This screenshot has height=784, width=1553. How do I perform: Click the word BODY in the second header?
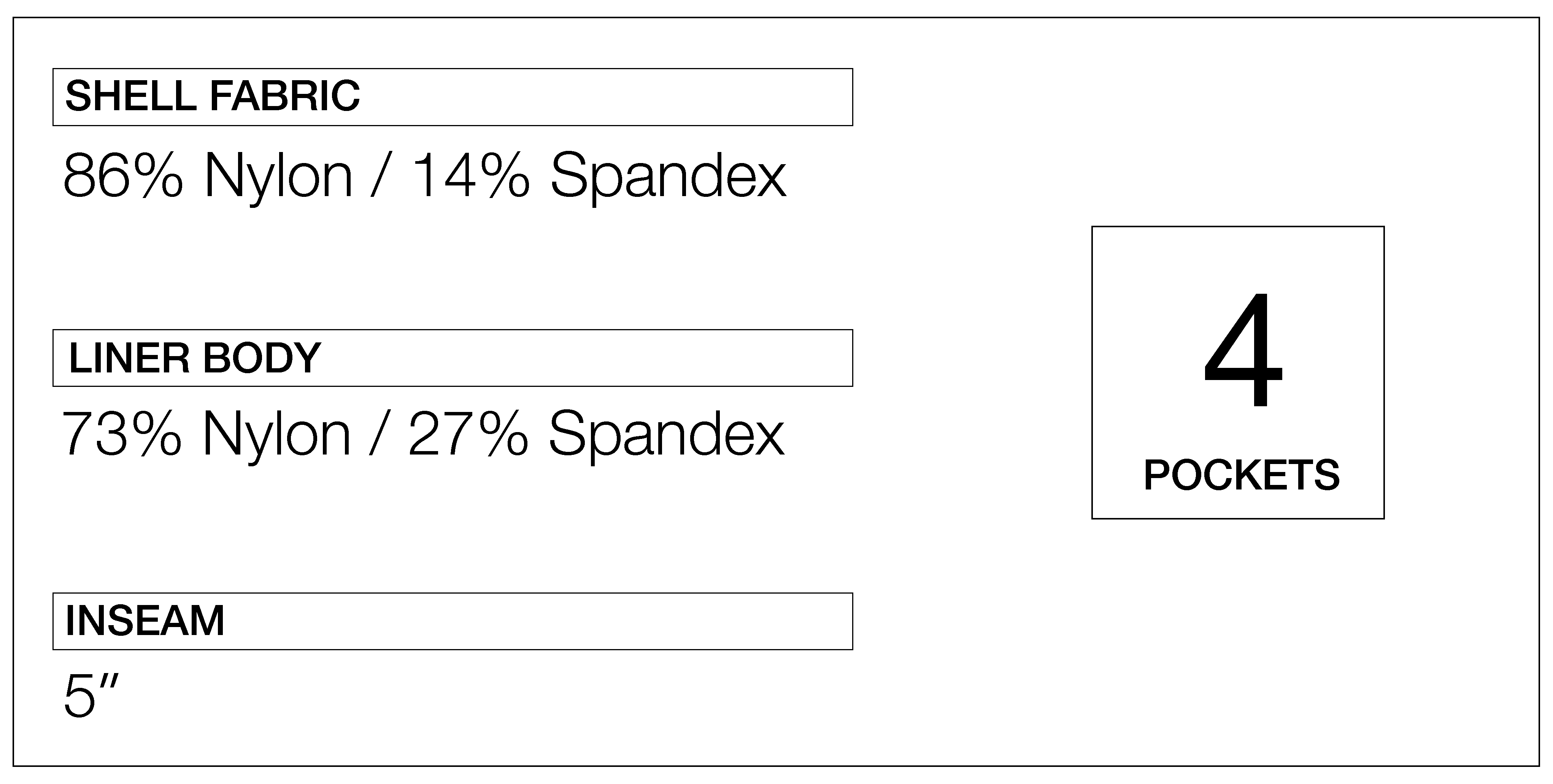[261, 358]
